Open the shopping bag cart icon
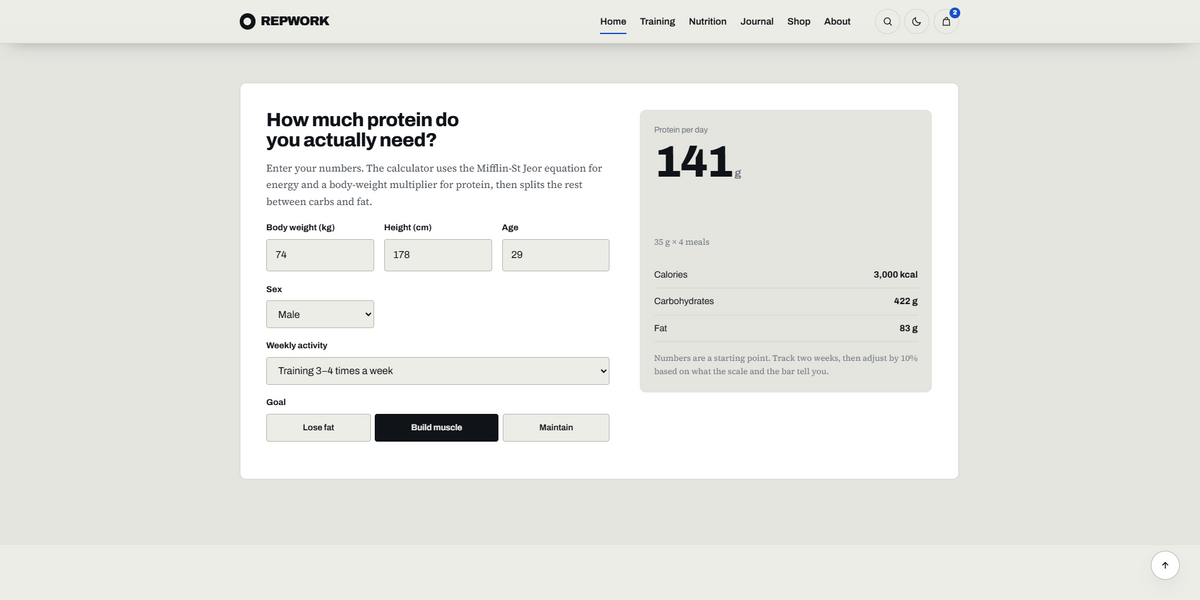The height and width of the screenshot is (600, 1200). (x=946, y=21)
